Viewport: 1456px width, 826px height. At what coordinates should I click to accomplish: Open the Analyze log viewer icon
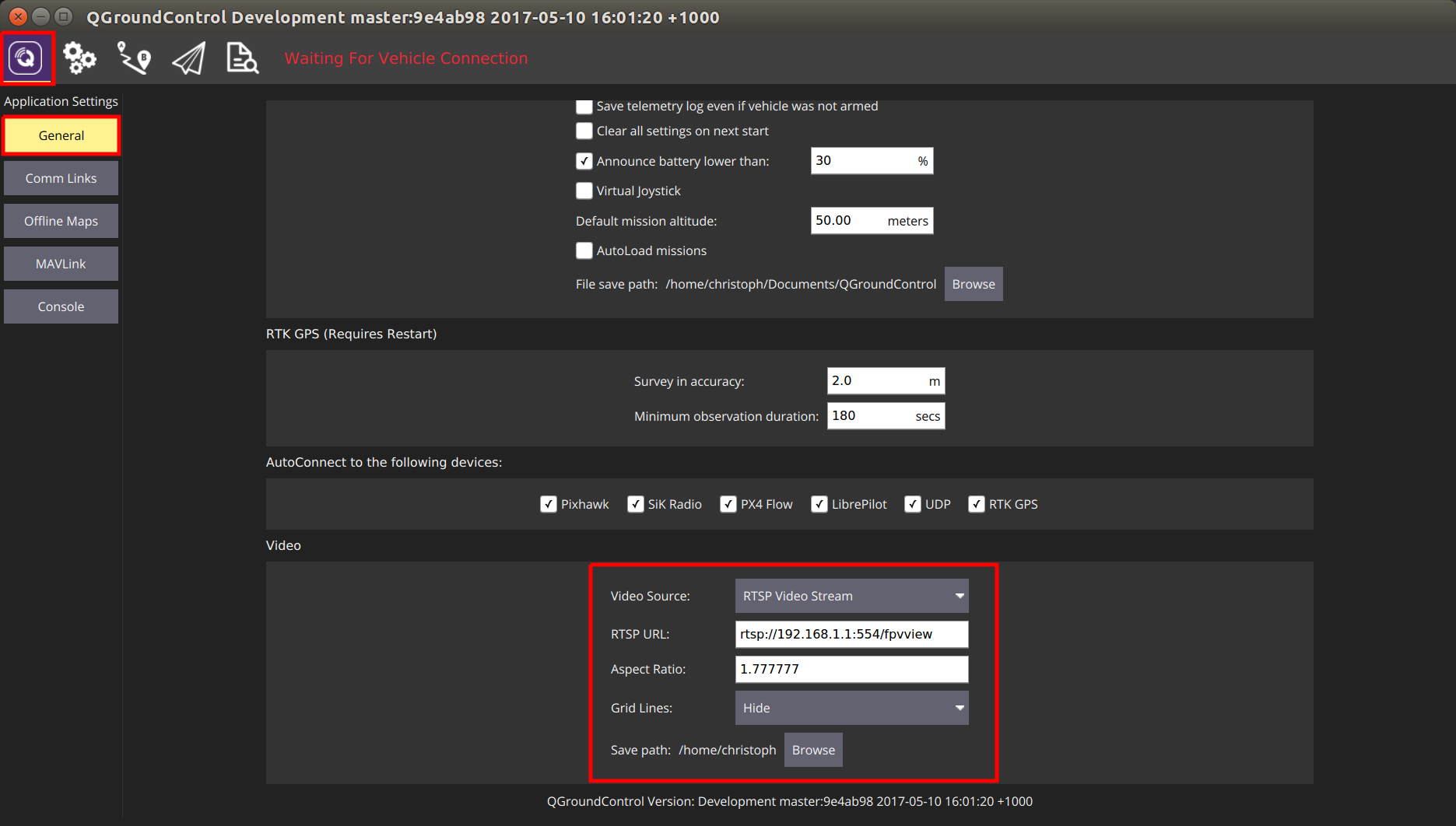[242, 58]
